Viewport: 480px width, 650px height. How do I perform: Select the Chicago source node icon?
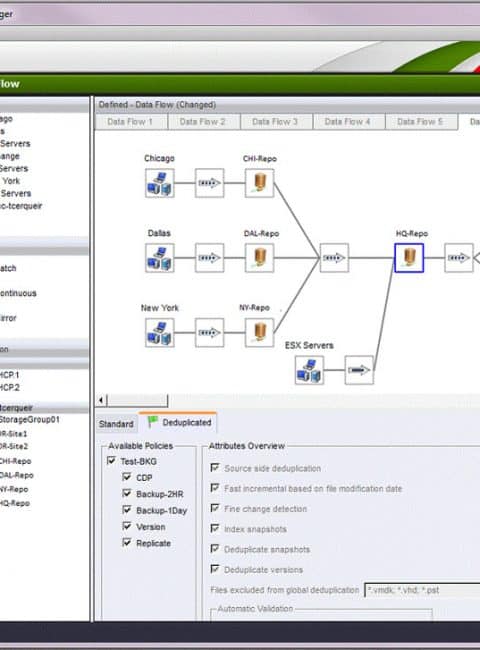(x=160, y=183)
